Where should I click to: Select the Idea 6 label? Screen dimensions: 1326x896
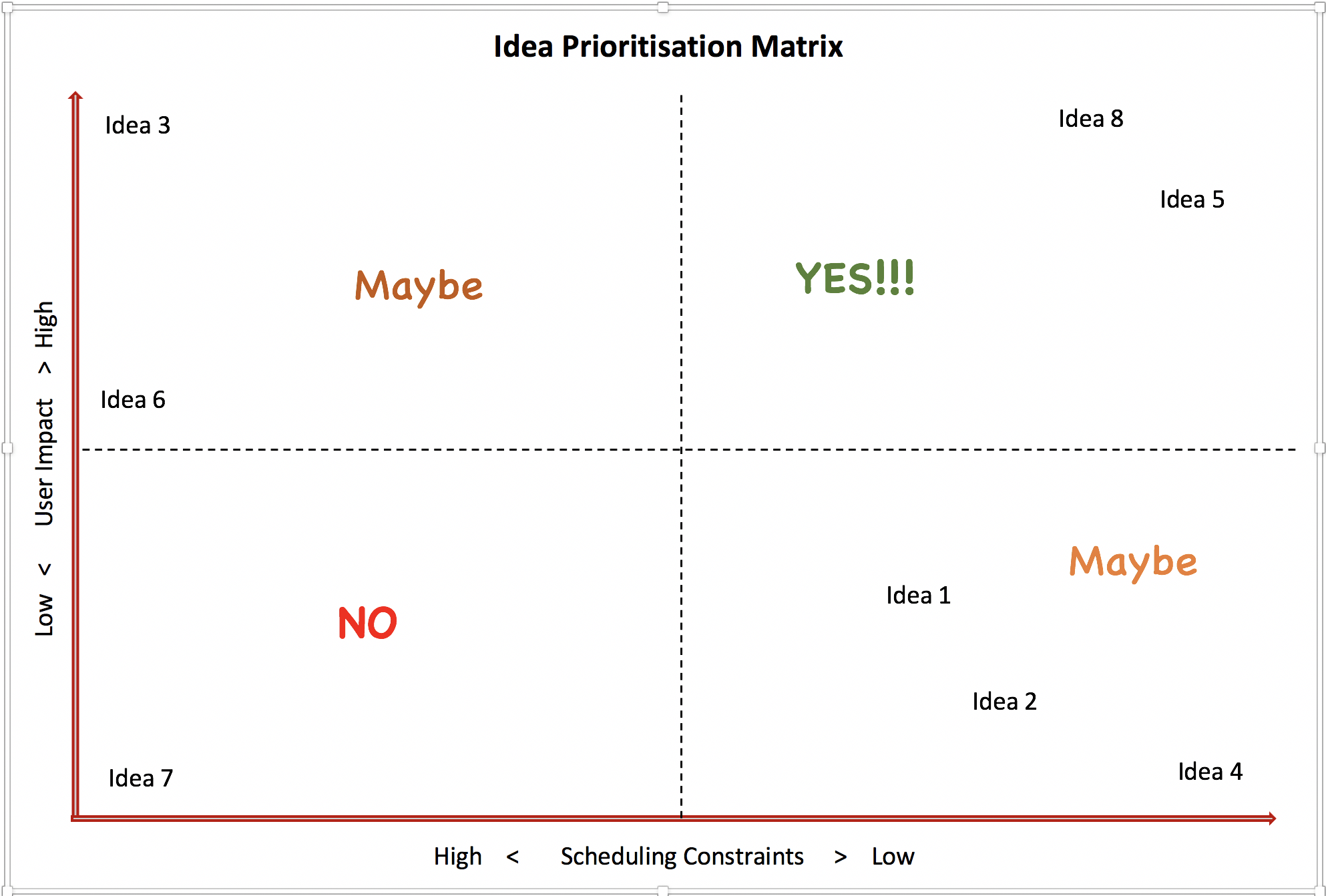click(133, 400)
